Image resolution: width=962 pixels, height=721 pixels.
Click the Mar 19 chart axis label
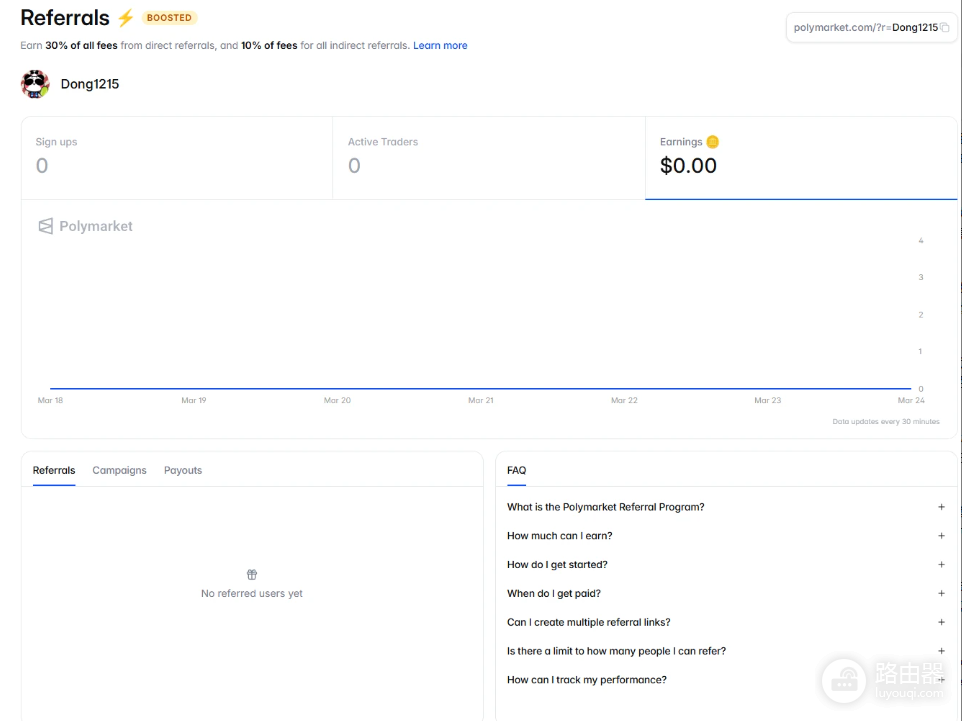tap(194, 400)
